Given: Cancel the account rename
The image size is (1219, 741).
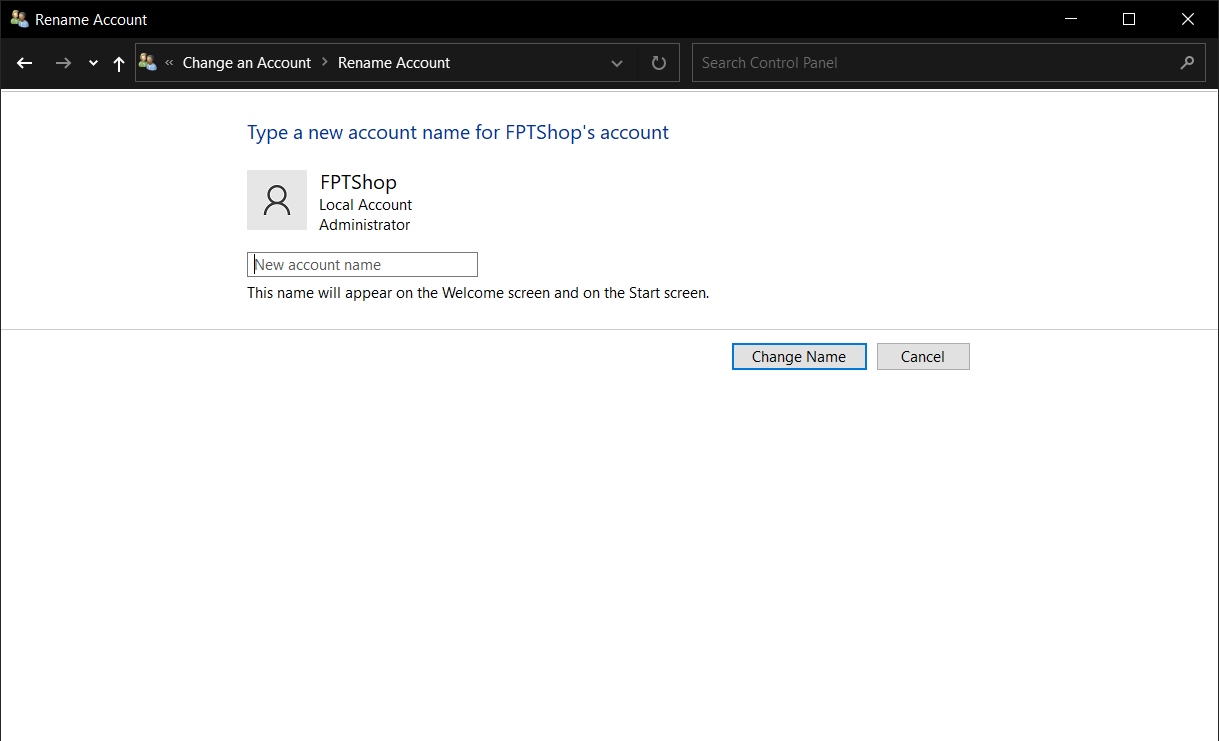Looking at the screenshot, I should [x=923, y=357].
